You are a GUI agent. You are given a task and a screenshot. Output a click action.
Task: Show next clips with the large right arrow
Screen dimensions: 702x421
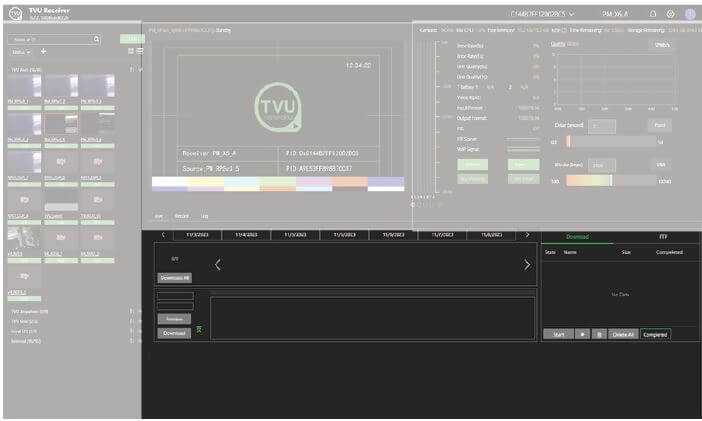(x=527, y=265)
